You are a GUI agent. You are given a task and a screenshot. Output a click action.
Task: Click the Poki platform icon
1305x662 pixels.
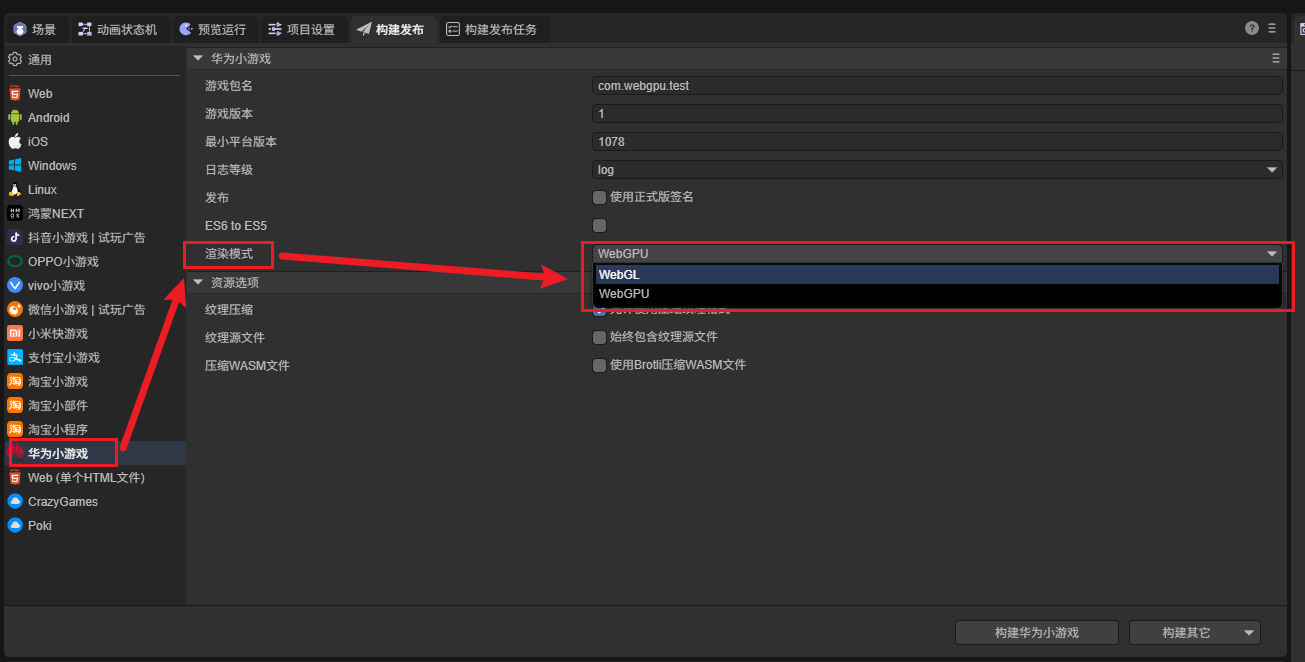(x=15, y=525)
